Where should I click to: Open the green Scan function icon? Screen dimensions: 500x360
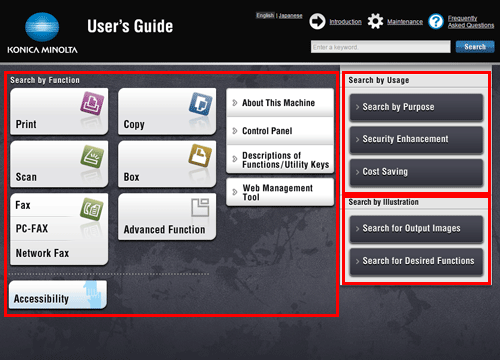pyautogui.click(x=92, y=156)
